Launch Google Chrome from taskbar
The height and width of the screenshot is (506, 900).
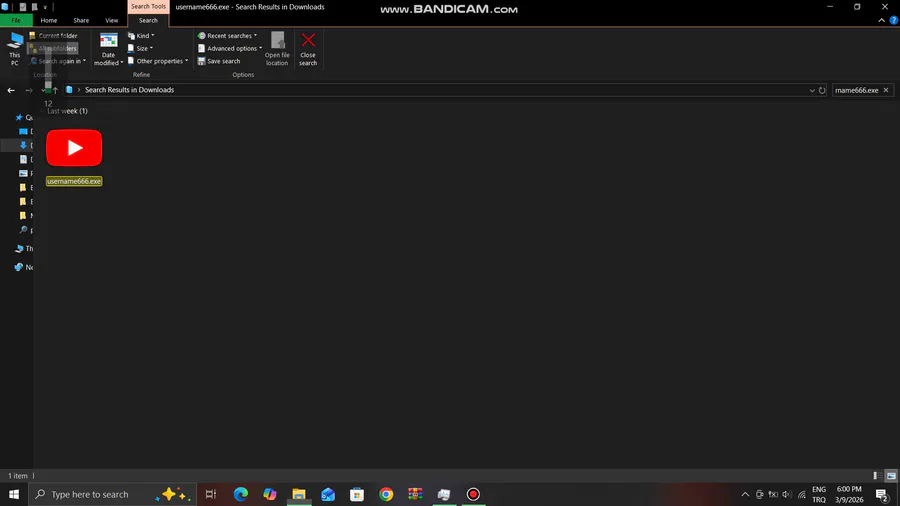coord(386,494)
